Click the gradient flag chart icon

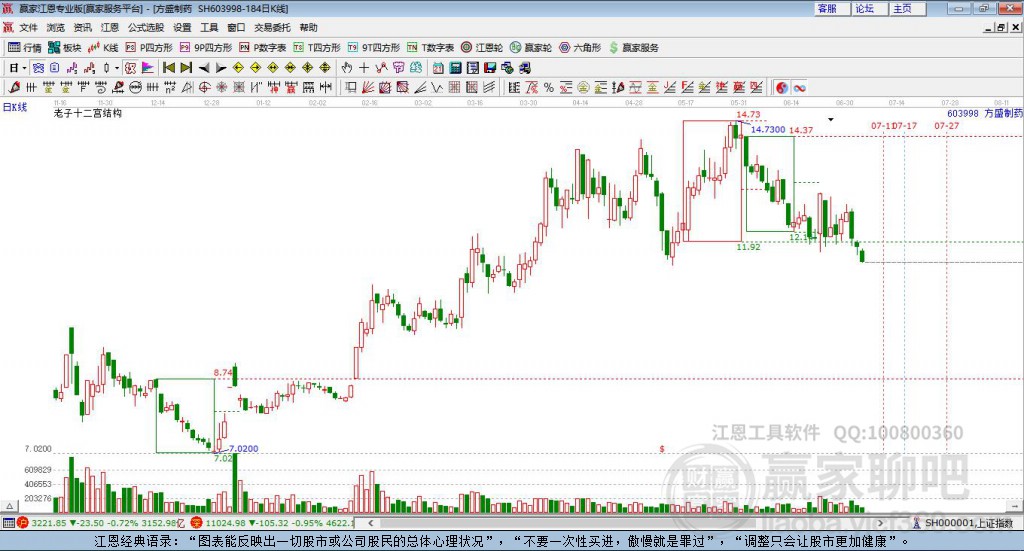[148, 68]
